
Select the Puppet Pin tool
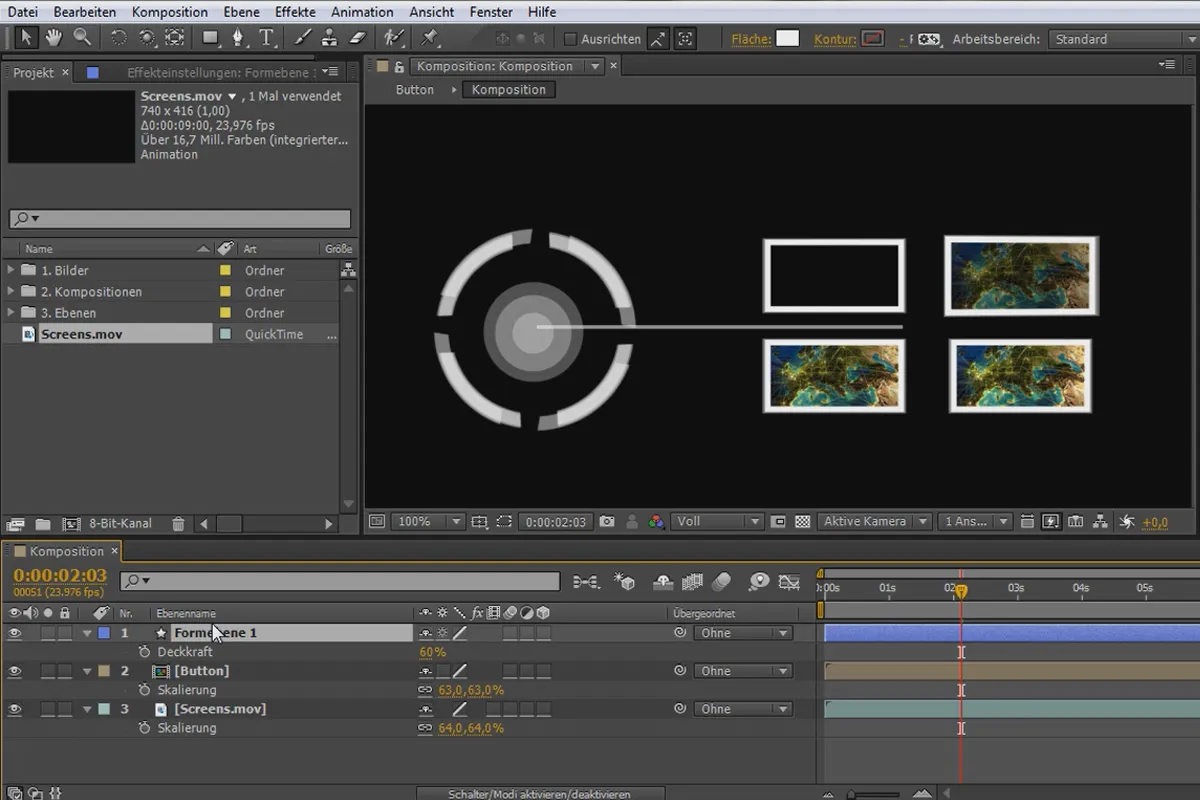tap(430, 38)
